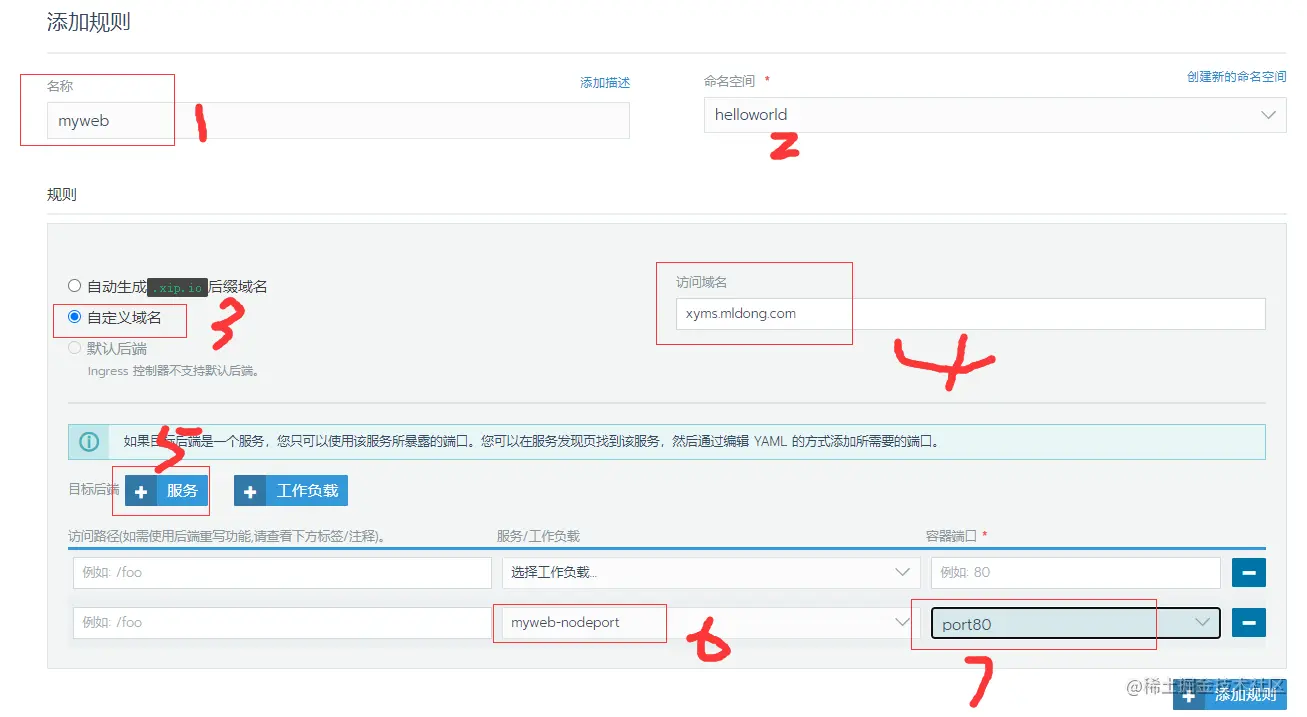Click the 创建新的命名空间 link
1307x717 pixels.
point(1237,77)
